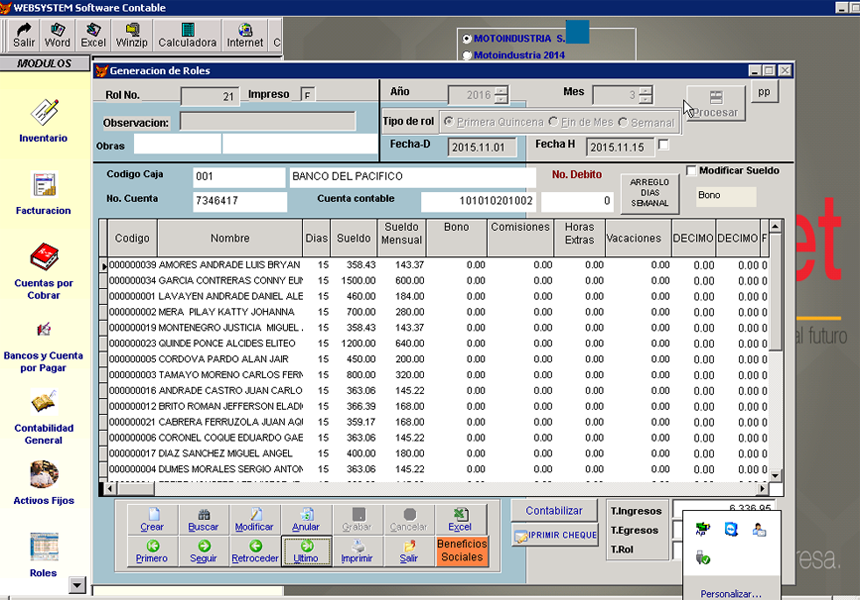The width and height of the screenshot is (860, 600).
Task: Go to the Ultimo record
Action: click(306, 551)
